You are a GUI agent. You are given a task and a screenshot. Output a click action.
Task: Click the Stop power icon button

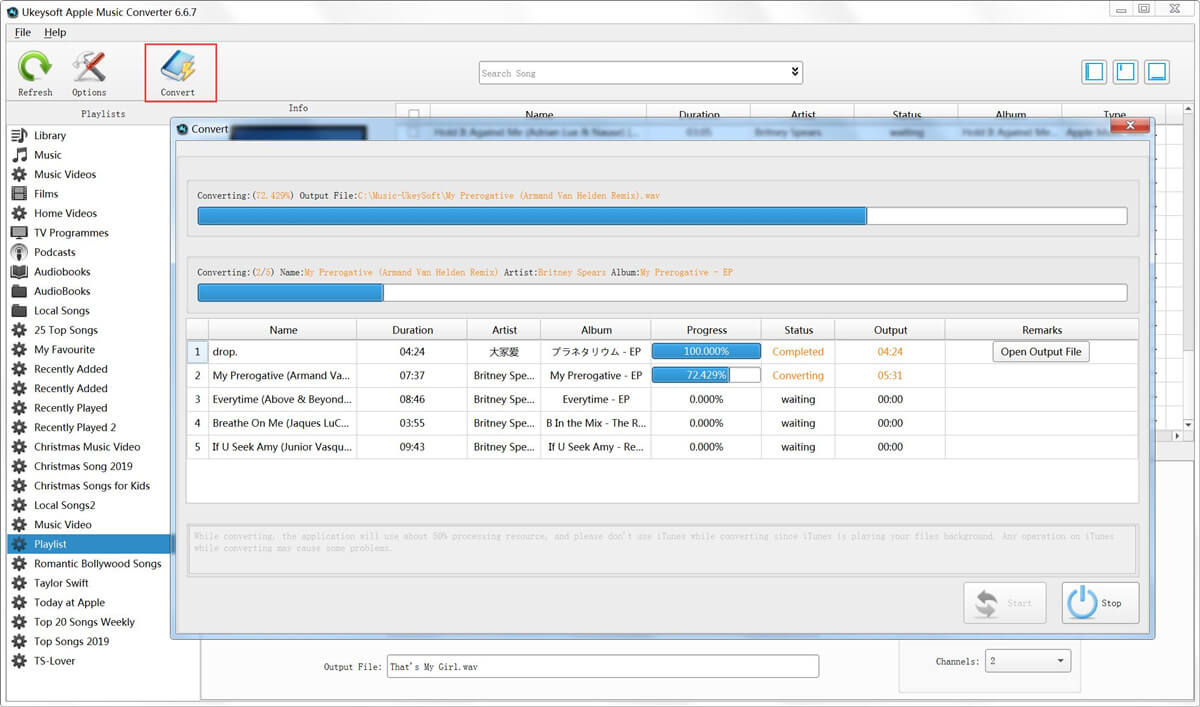pyautogui.click(x=1100, y=603)
